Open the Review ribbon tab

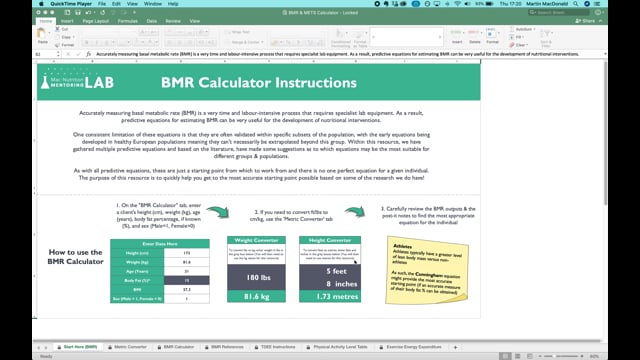click(x=173, y=21)
